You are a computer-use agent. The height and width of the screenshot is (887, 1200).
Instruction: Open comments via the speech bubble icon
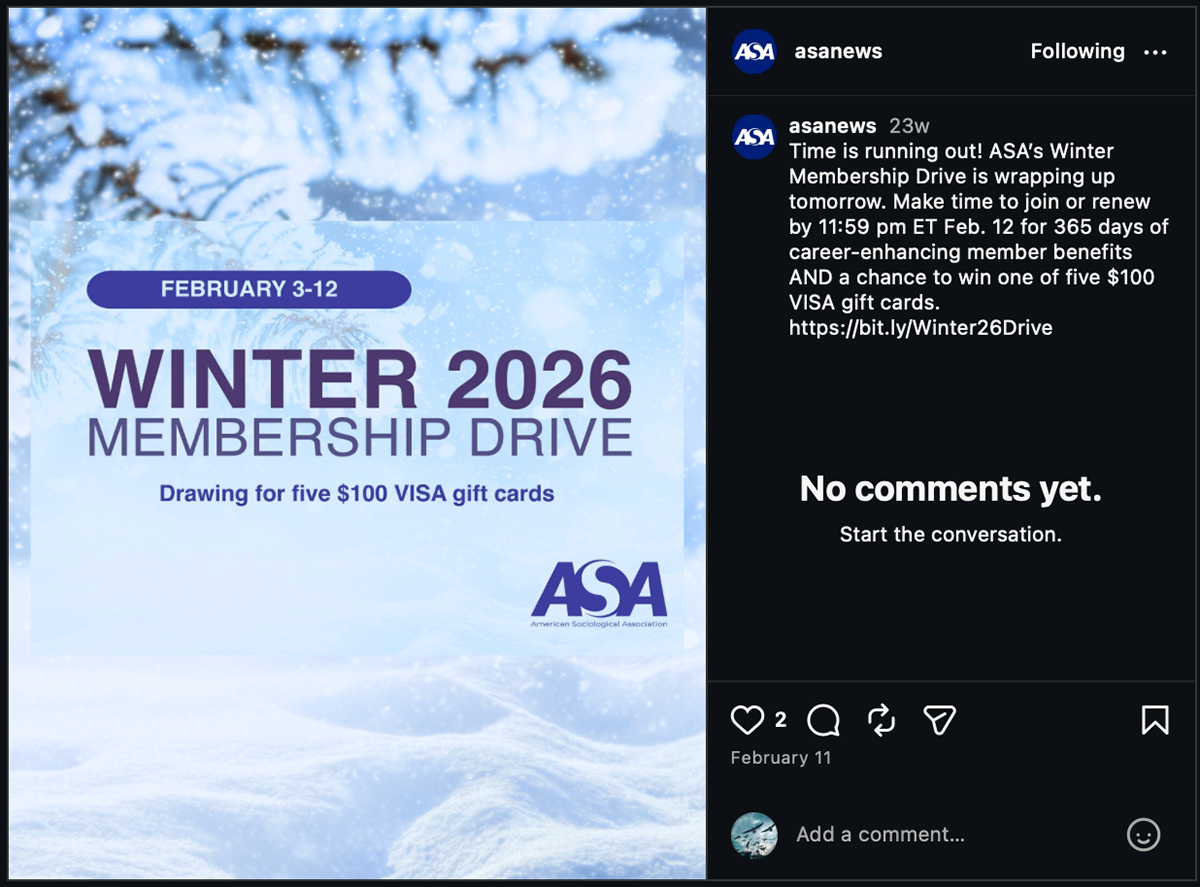coord(823,720)
